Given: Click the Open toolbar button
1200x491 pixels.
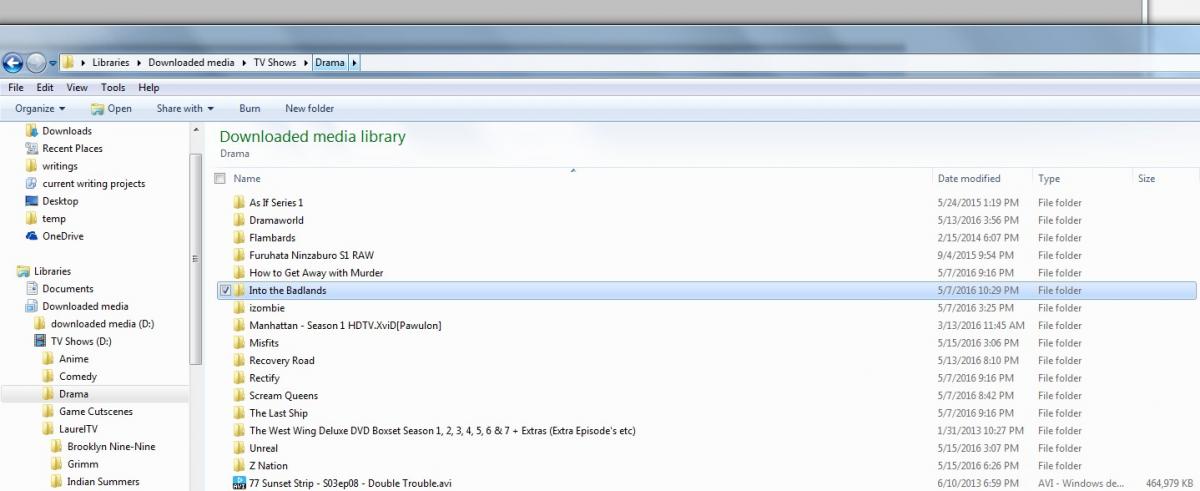Looking at the screenshot, I should click(x=111, y=108).
